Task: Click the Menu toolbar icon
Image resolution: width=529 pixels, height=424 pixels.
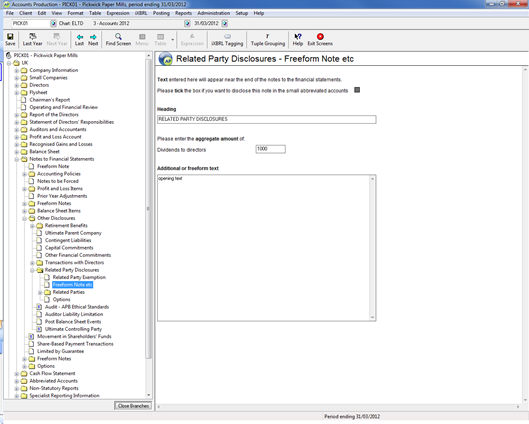Action: tap(142, 39)
